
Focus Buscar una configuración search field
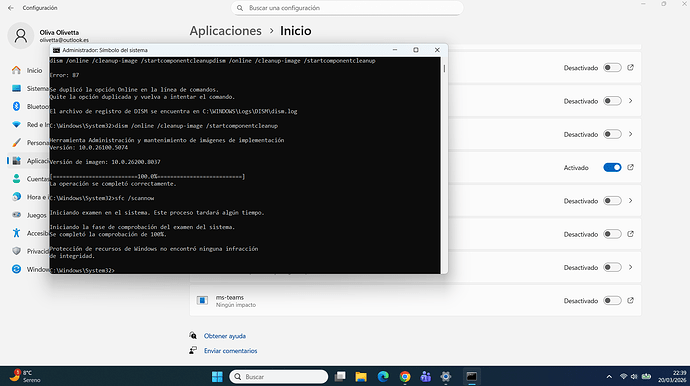click(347, 8)
